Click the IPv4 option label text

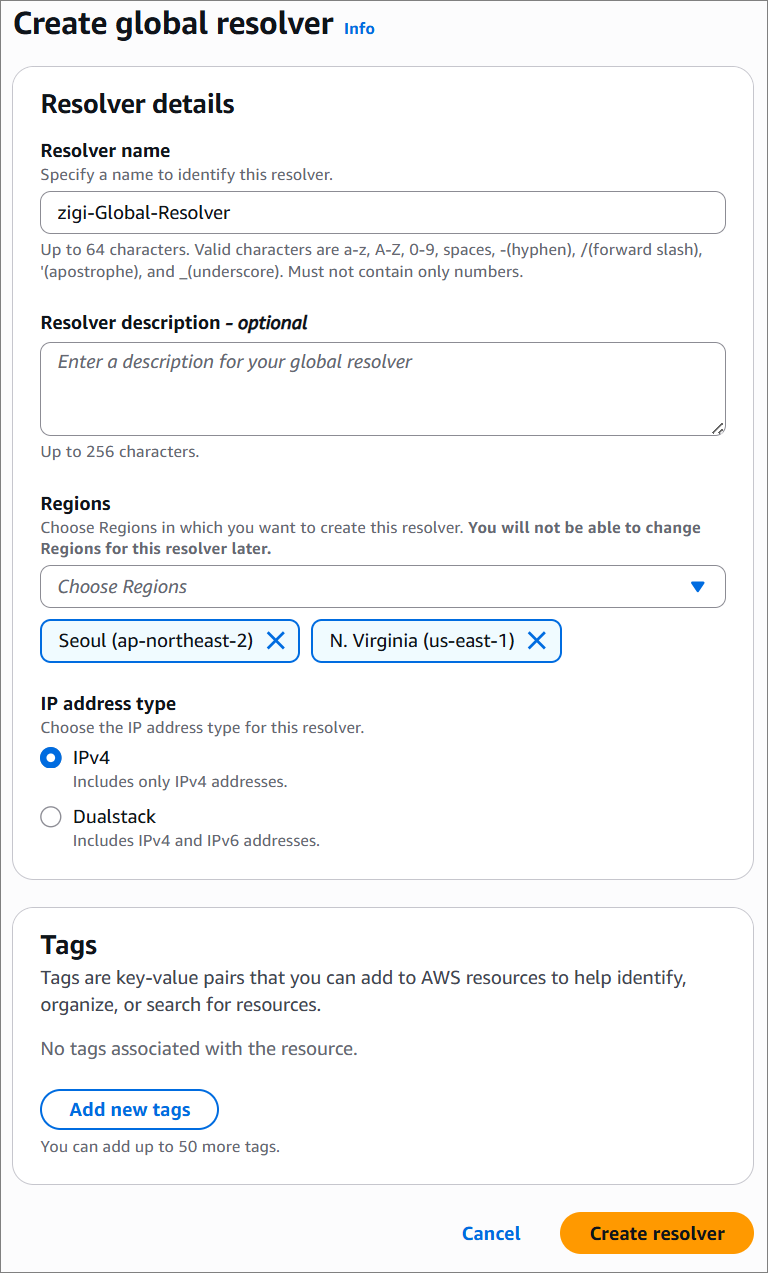point(91,758)
